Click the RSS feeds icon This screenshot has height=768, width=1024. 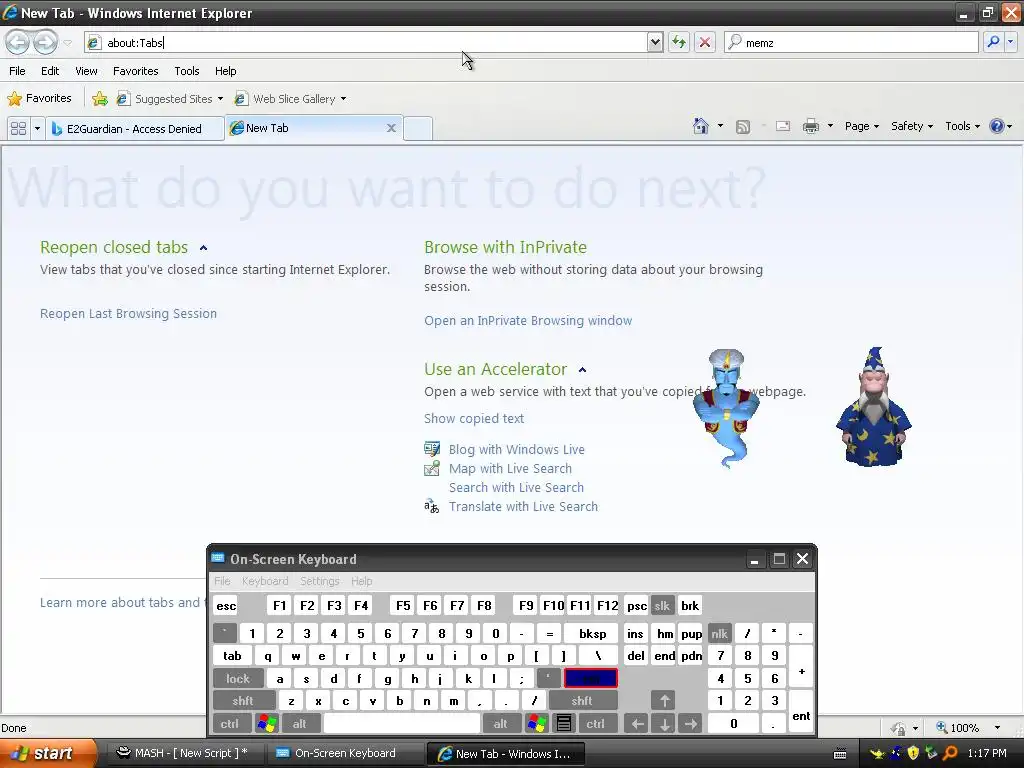tap(743, 127)
